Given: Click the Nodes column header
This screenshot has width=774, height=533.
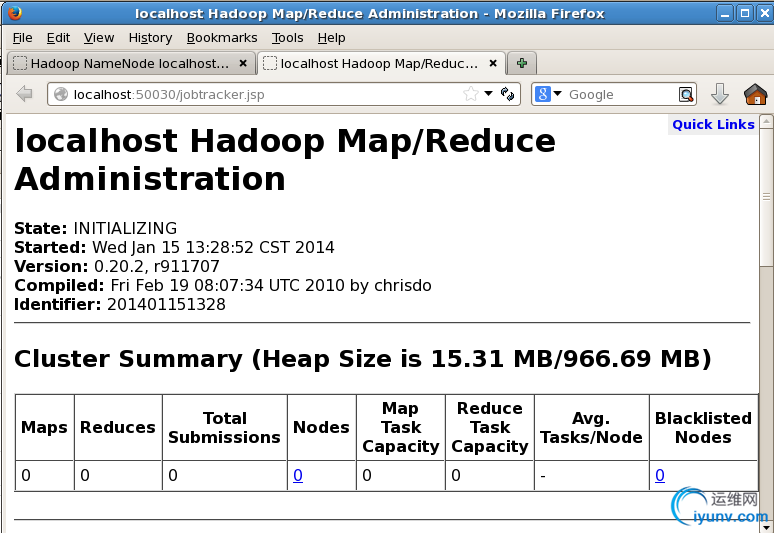Looking at the screenshot, I should pos(321,427).
